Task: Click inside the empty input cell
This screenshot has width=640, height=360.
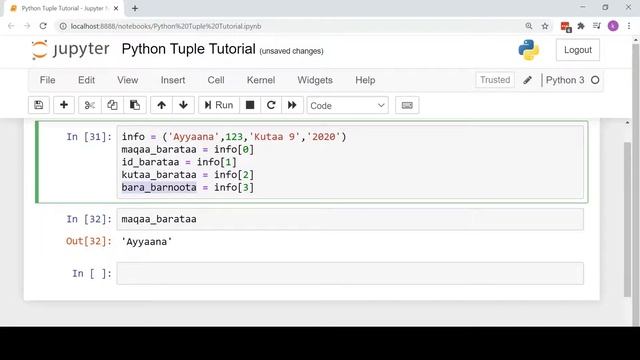Action: pyautogui.click(x=350, y=273)
